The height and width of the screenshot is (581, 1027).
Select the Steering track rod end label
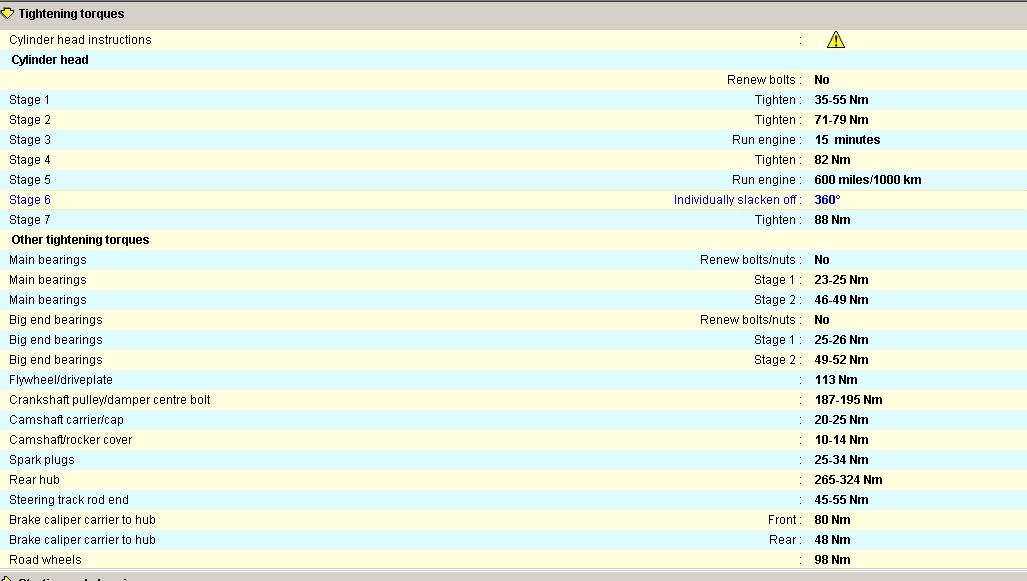(69, 500)
